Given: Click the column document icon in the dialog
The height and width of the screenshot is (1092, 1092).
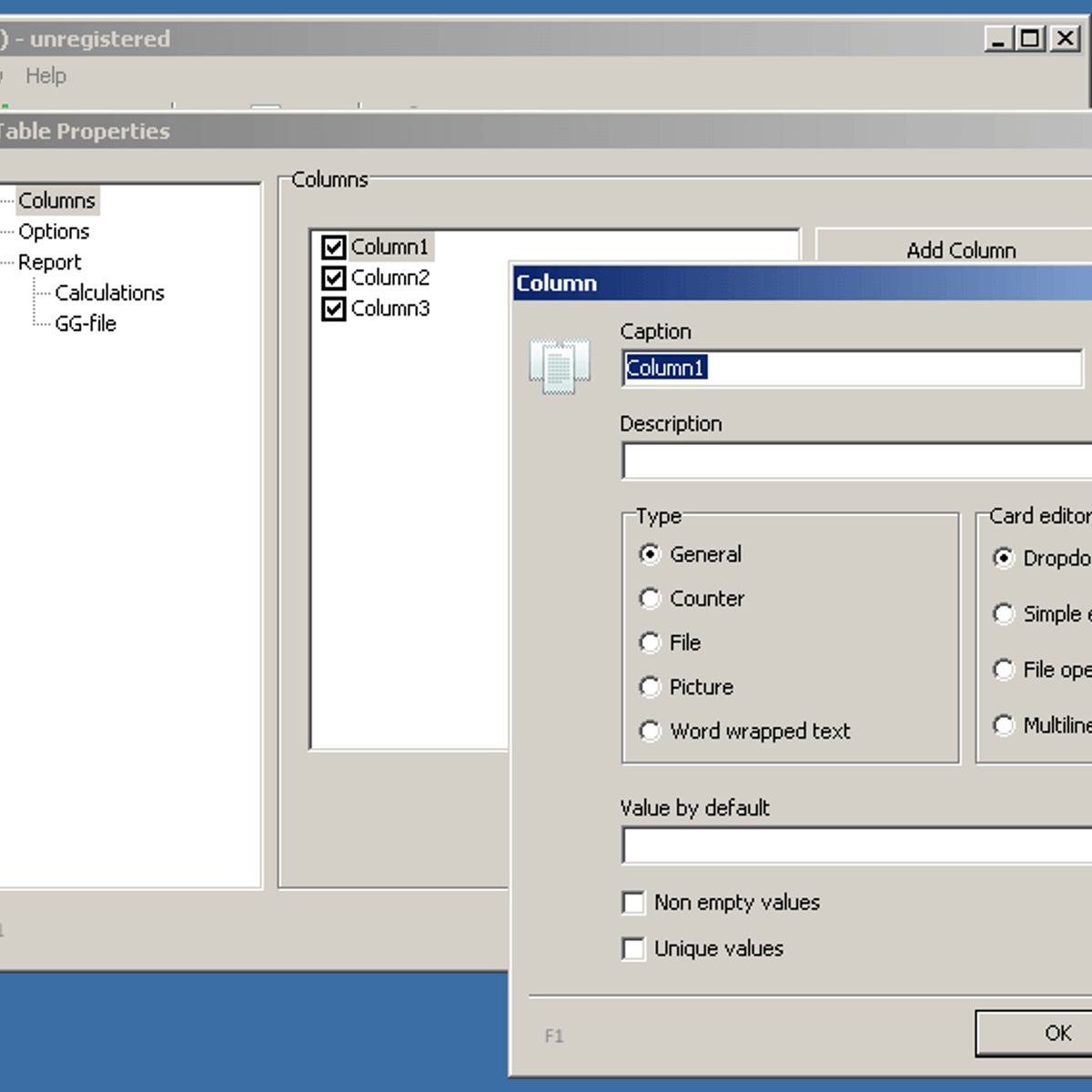Looking at the screenshot, I should point(560,366).
